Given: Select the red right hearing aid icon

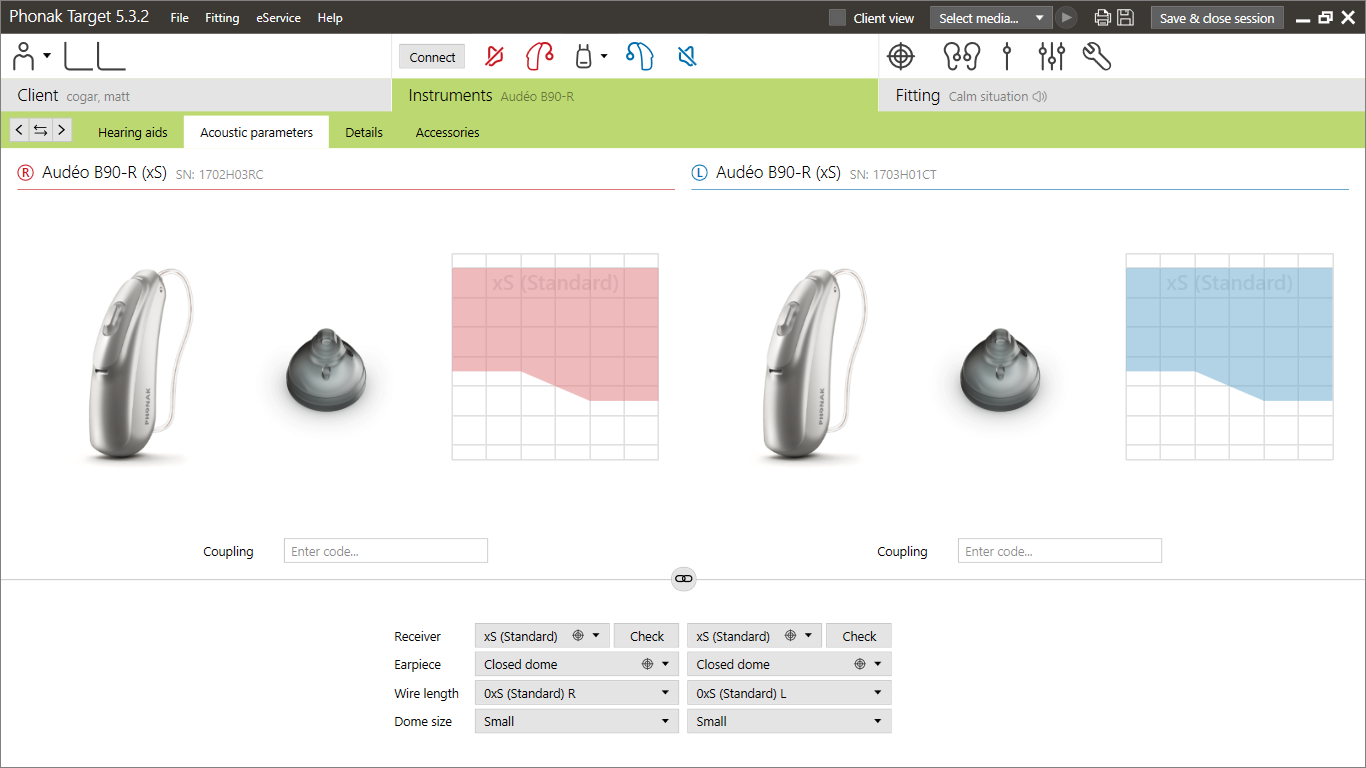Looking at the screenshot, I should (540, 56).
